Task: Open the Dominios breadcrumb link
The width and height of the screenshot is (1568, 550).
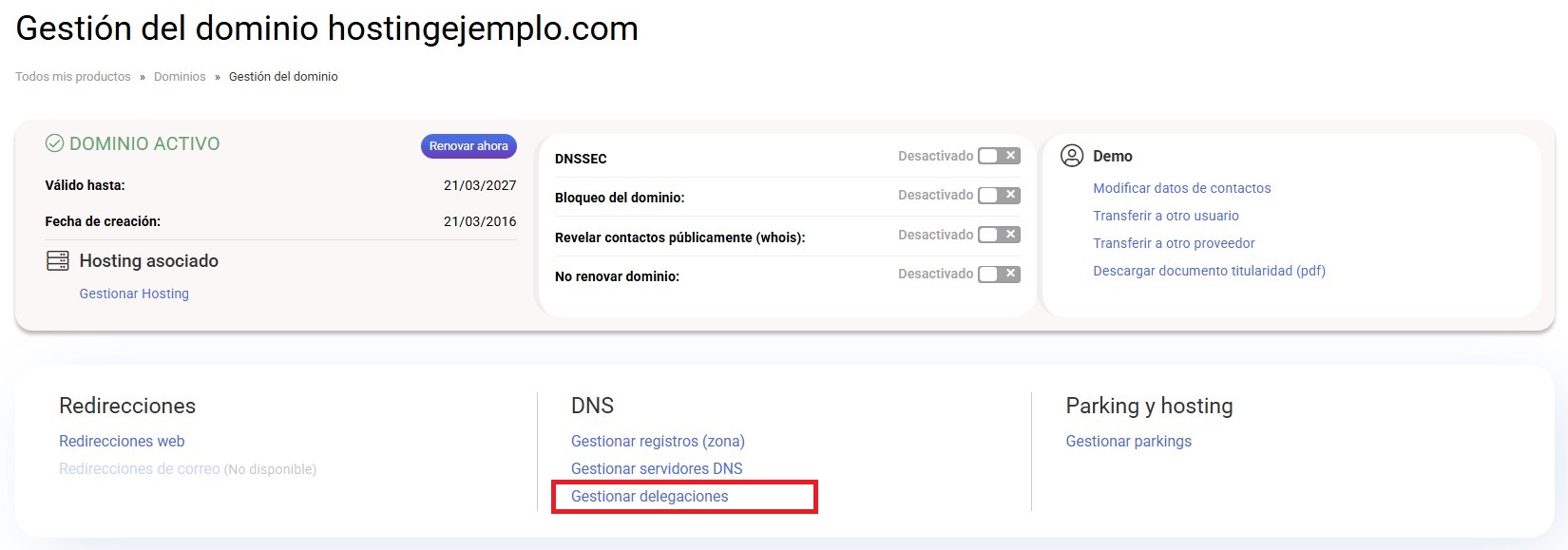Action: [x=180, y=77]
